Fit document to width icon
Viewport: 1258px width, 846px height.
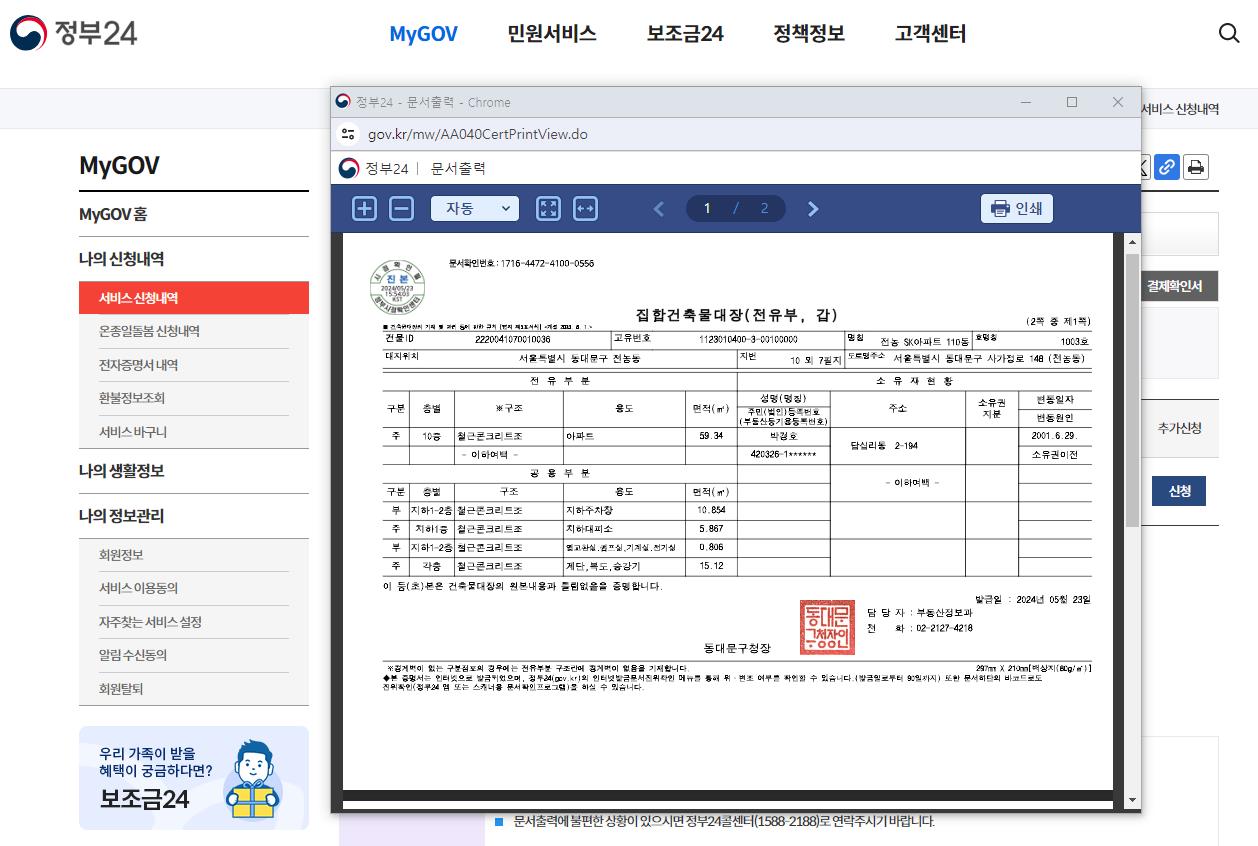click(585, 208)
